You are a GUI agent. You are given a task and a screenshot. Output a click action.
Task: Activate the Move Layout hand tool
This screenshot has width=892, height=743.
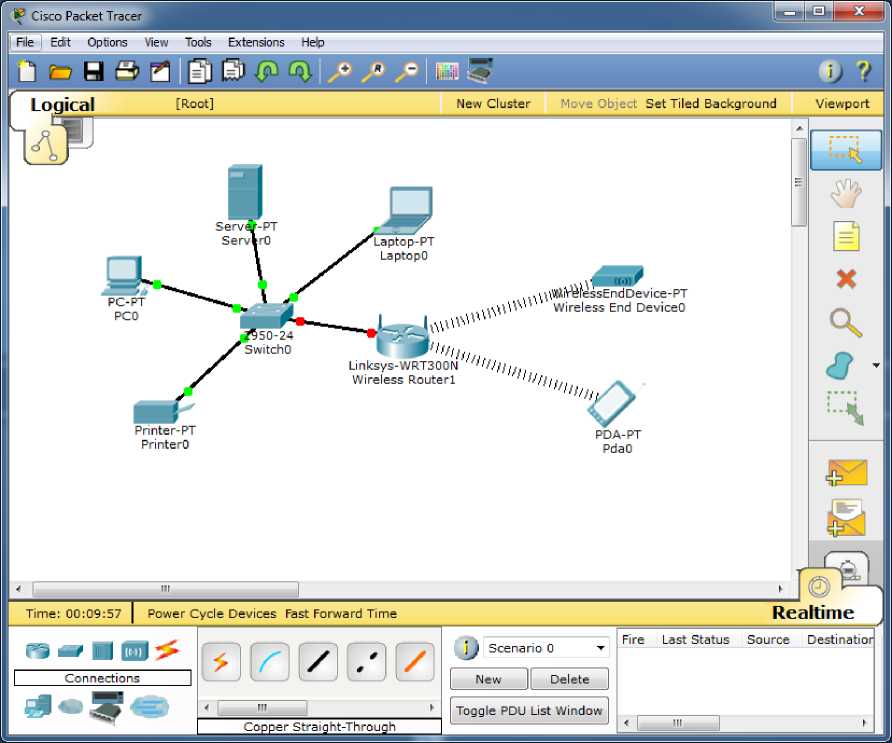pyautogui.click(x=846, y=193)
